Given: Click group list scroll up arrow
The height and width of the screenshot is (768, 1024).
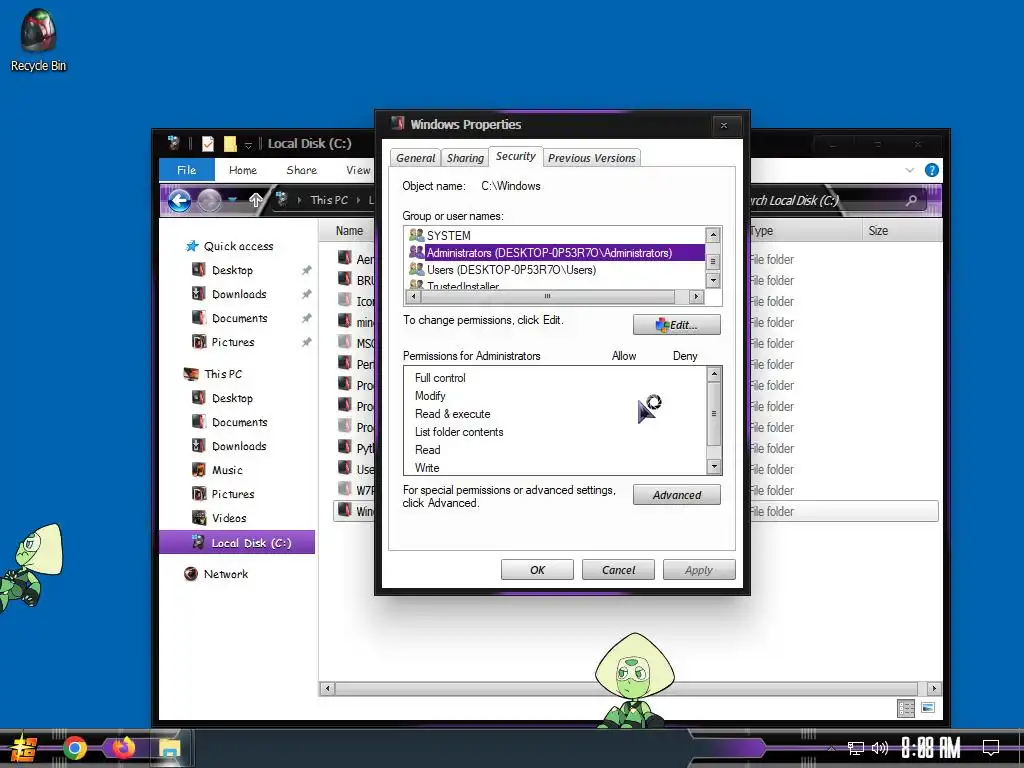Looking at the screenshot, I should (713, 234).
